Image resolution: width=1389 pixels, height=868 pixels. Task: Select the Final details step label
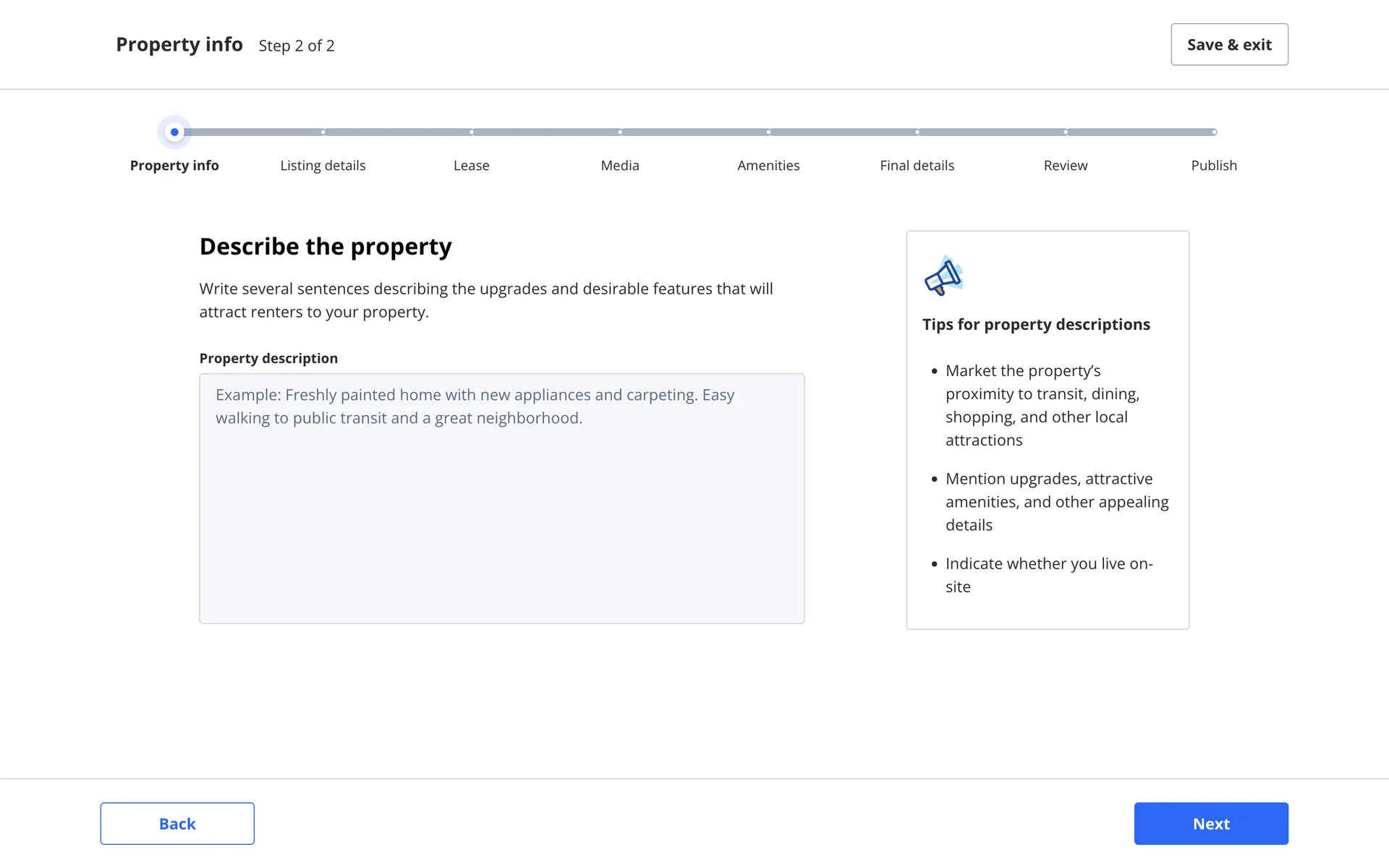[917, 166]
